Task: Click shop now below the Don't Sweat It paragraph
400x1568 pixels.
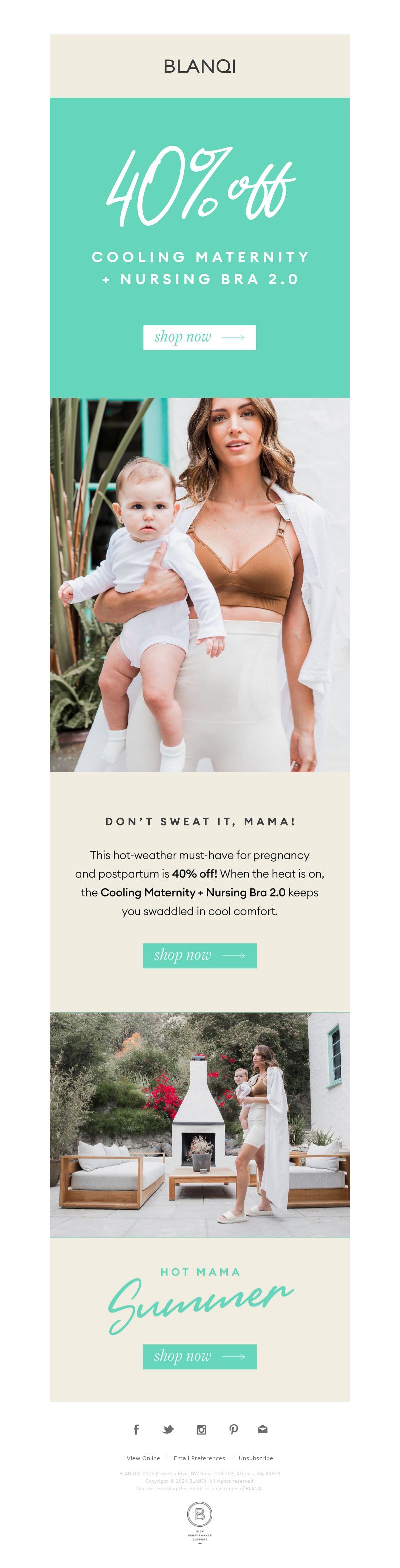Action: coord(200,955)
